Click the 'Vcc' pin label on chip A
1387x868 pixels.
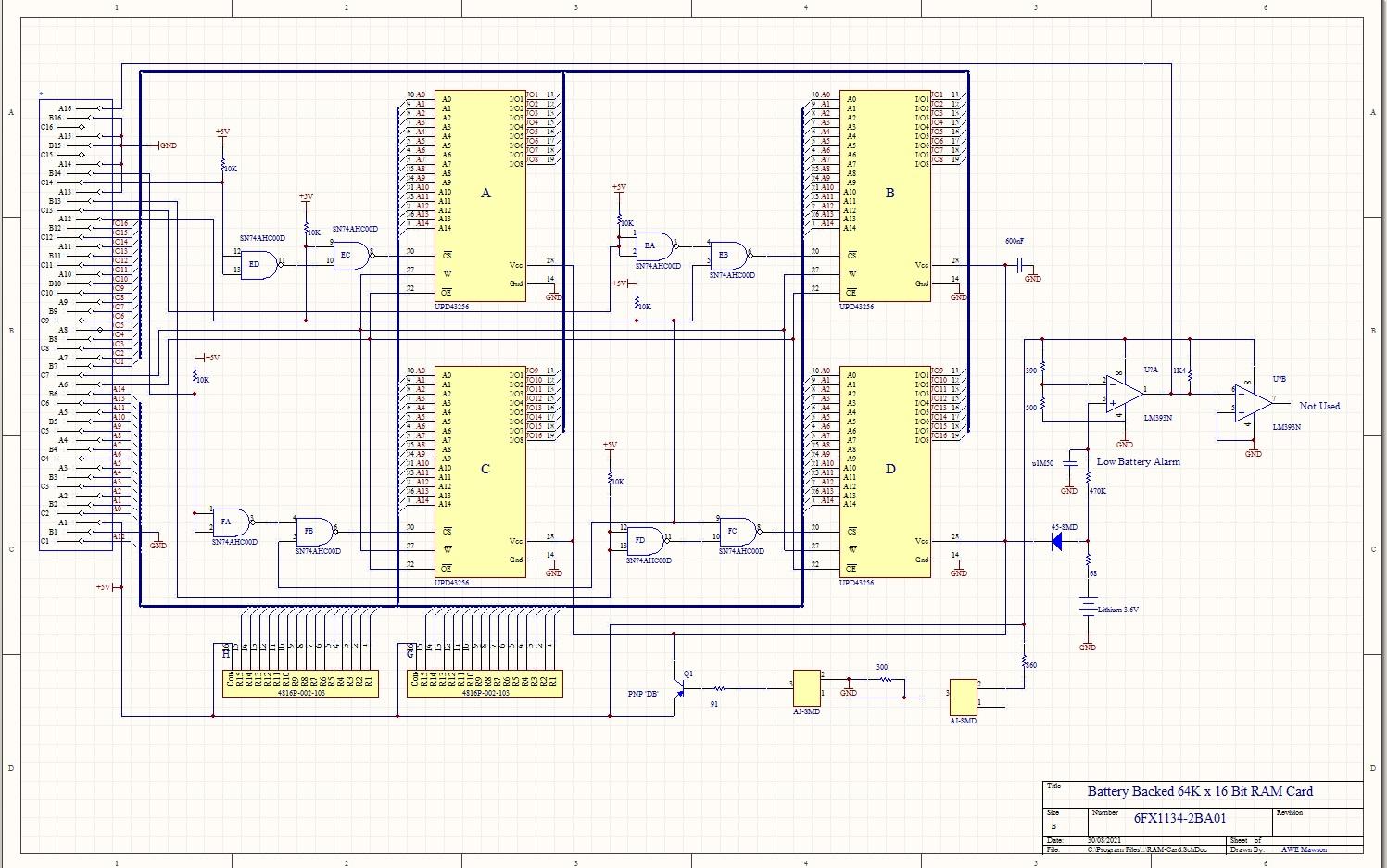point(516,265)
